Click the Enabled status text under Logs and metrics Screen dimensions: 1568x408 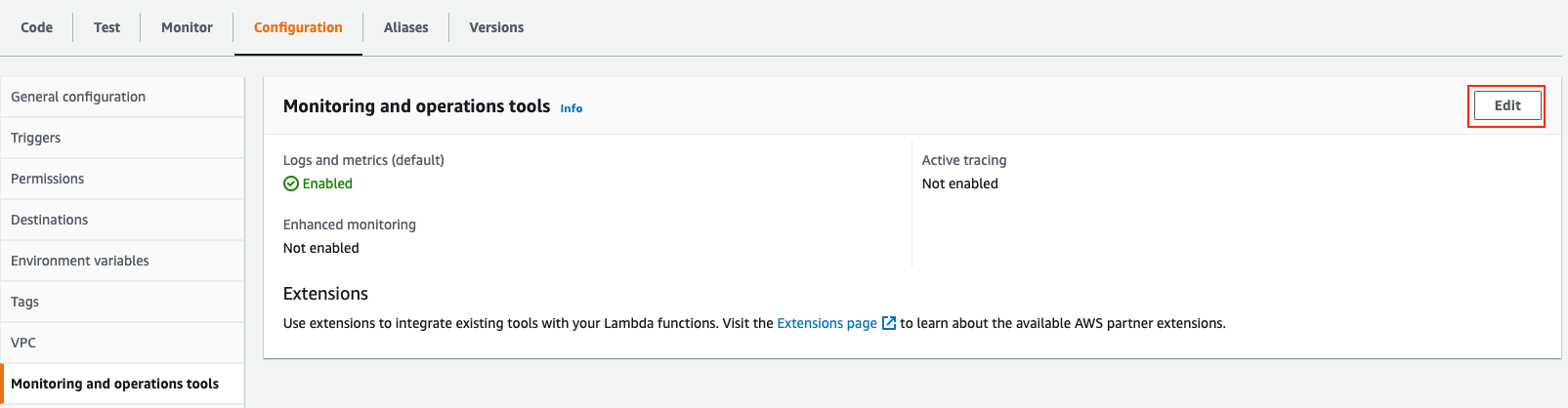(327, 184)
